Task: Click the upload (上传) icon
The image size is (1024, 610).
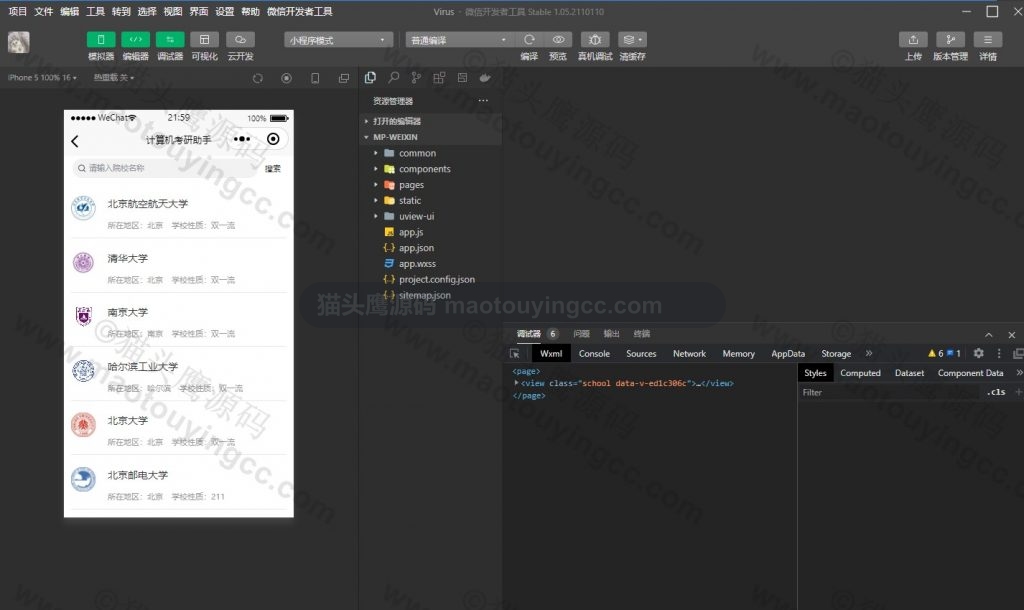Action: (913, 40)
